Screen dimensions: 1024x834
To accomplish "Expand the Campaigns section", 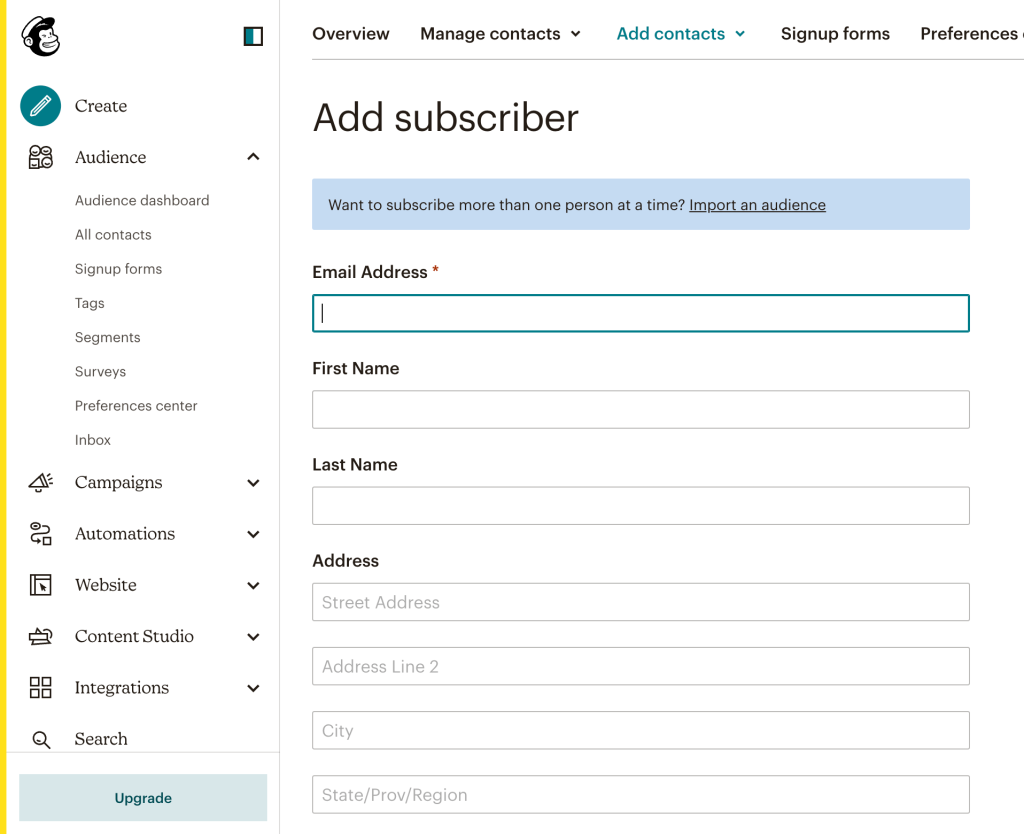I will click(x=253, y=482).
